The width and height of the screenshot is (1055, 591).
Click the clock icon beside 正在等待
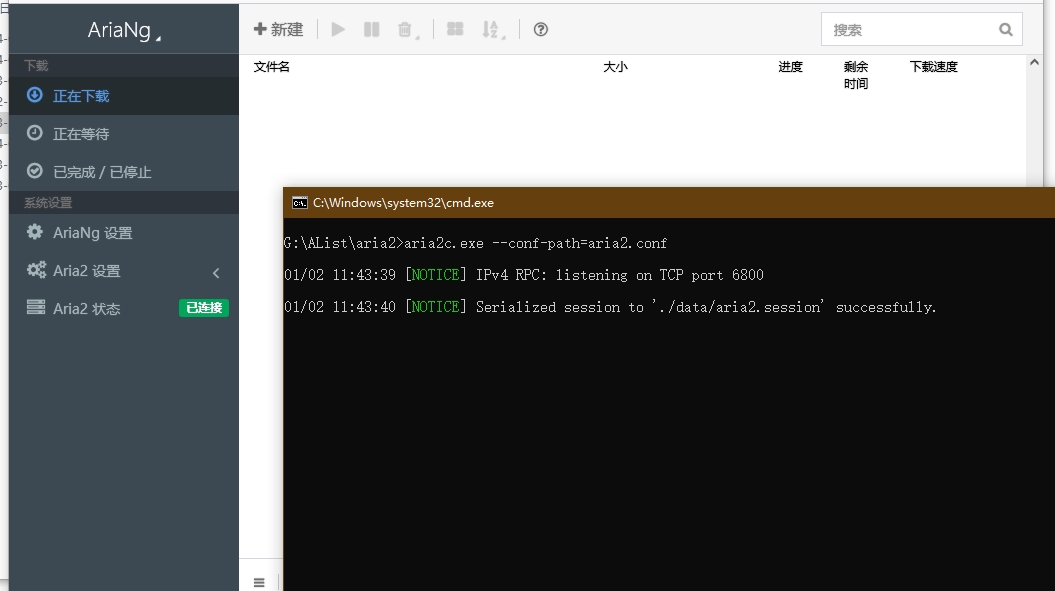click(x=34, y=133)
